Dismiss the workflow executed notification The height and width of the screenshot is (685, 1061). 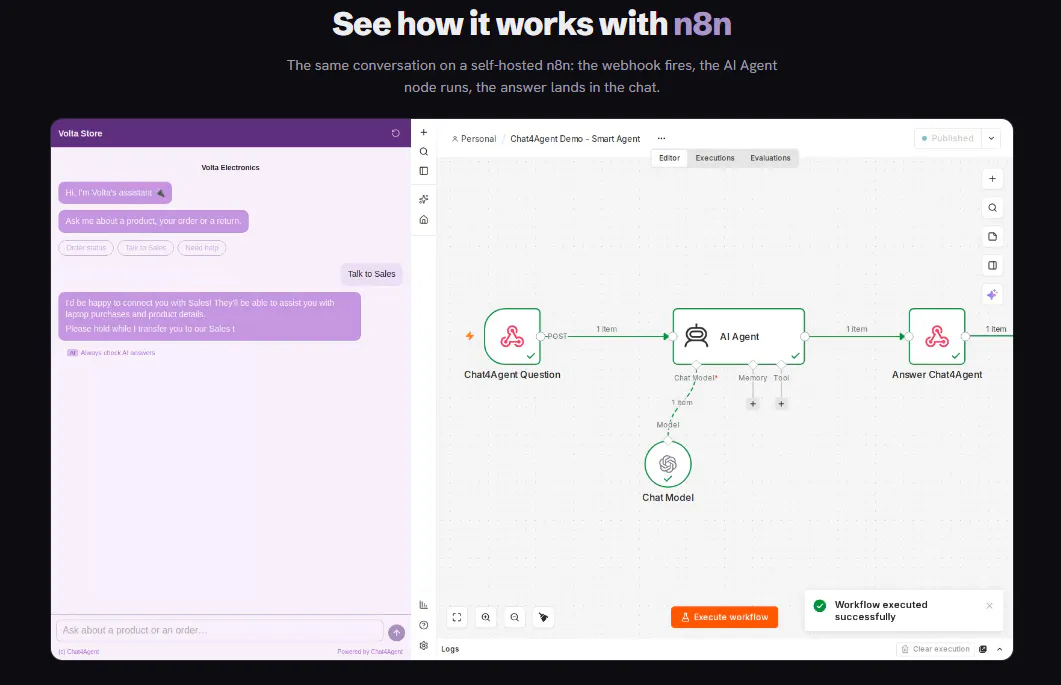(x=989, y=606)
